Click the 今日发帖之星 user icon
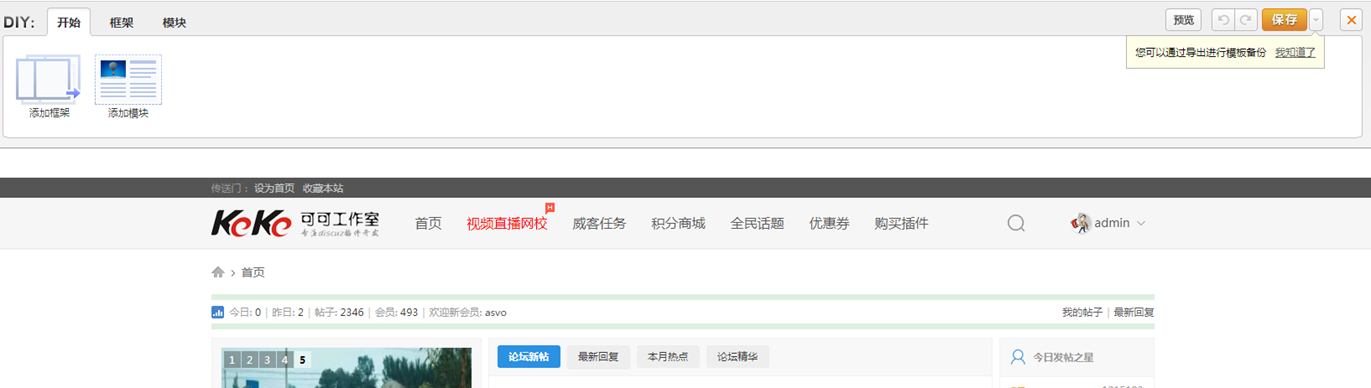Viewport: 1371px width, 388px height. [1018, 357]
